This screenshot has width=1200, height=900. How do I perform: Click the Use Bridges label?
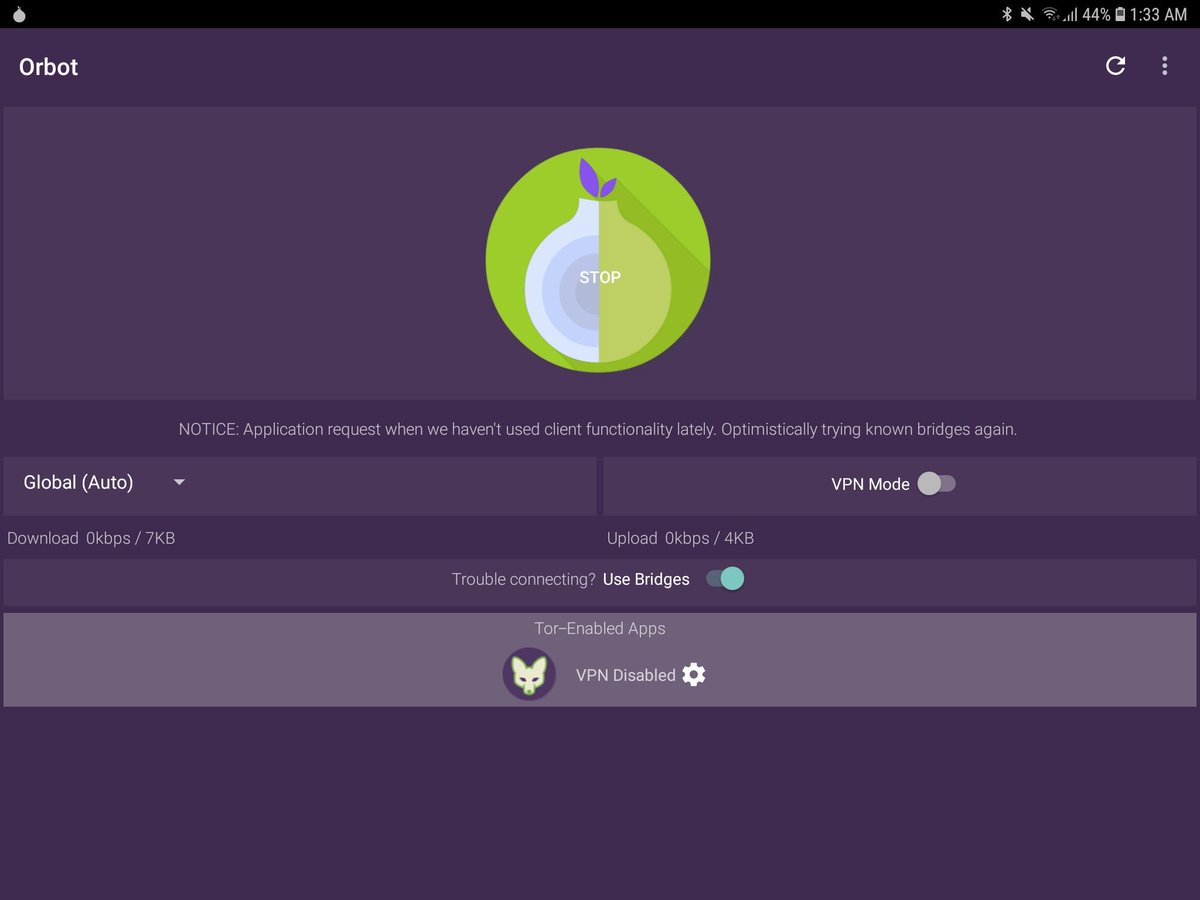point(646,579)
